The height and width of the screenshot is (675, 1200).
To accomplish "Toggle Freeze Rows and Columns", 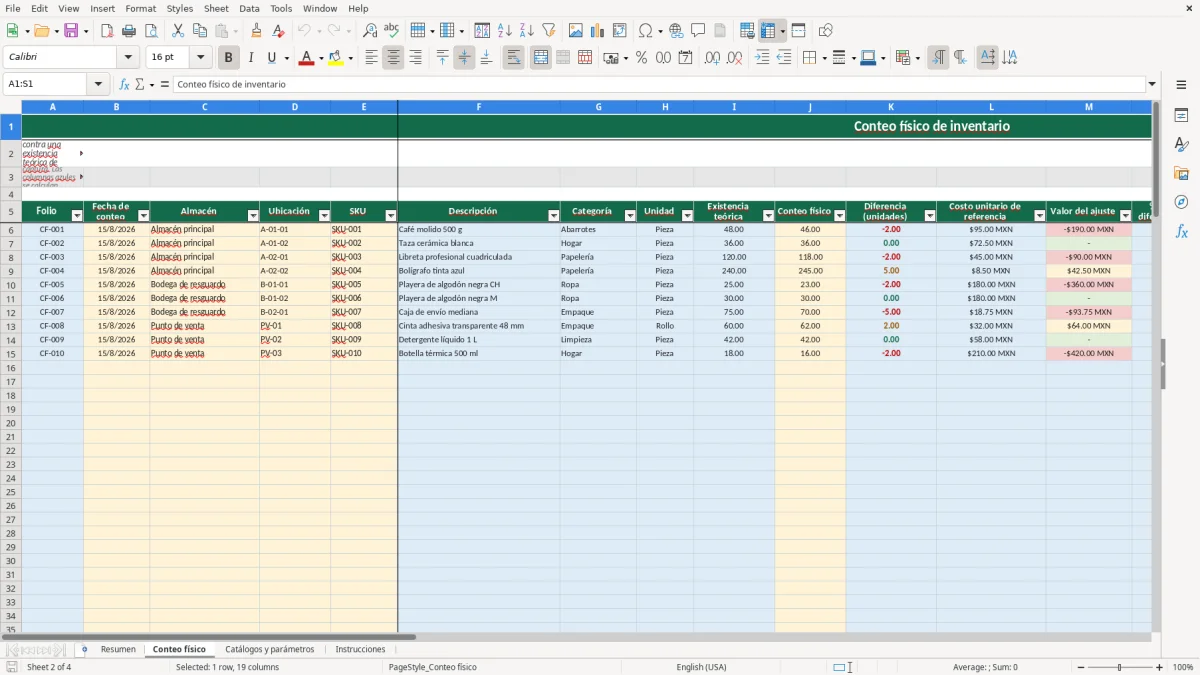I will 768,31.
